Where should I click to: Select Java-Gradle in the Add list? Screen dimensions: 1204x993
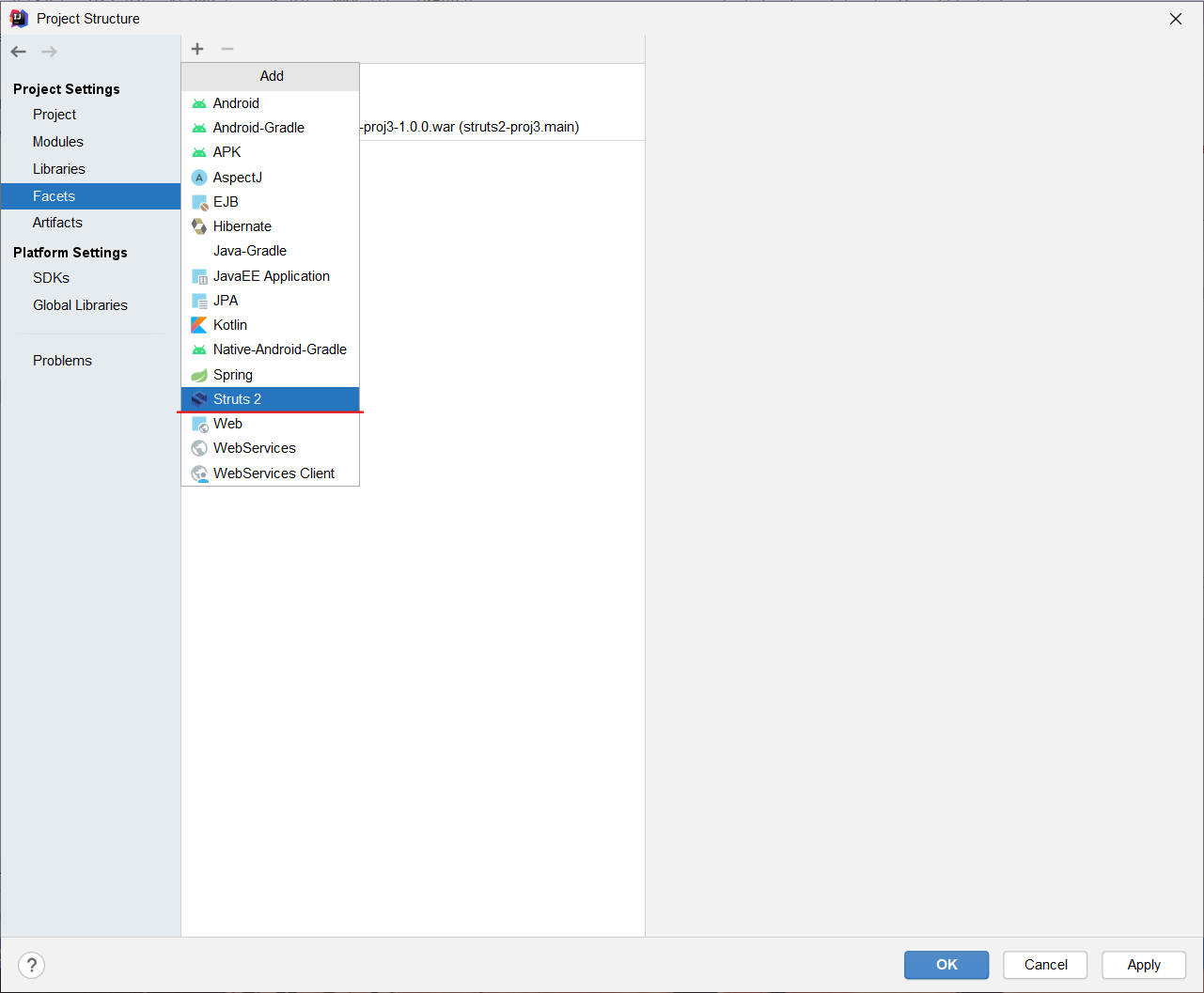[270, 251]
